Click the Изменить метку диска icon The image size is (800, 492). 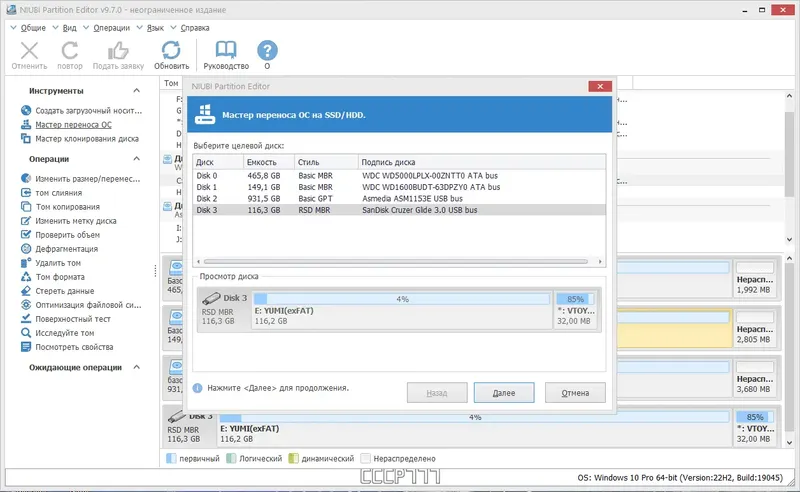pyautogui.click(x=26, y=220)
